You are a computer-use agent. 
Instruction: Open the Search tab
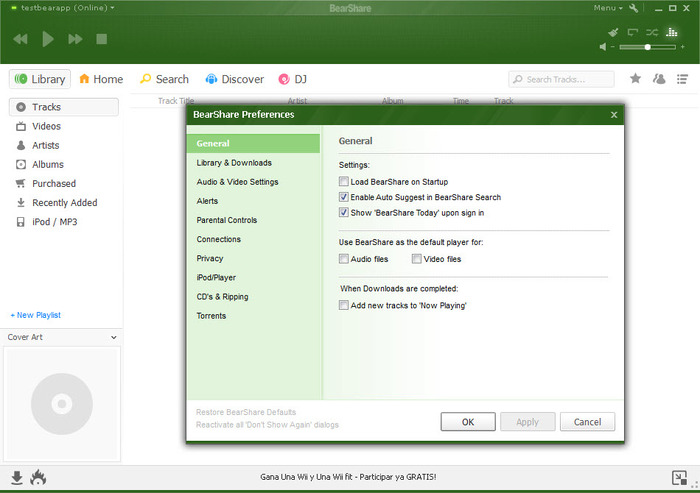pos(164,79)
